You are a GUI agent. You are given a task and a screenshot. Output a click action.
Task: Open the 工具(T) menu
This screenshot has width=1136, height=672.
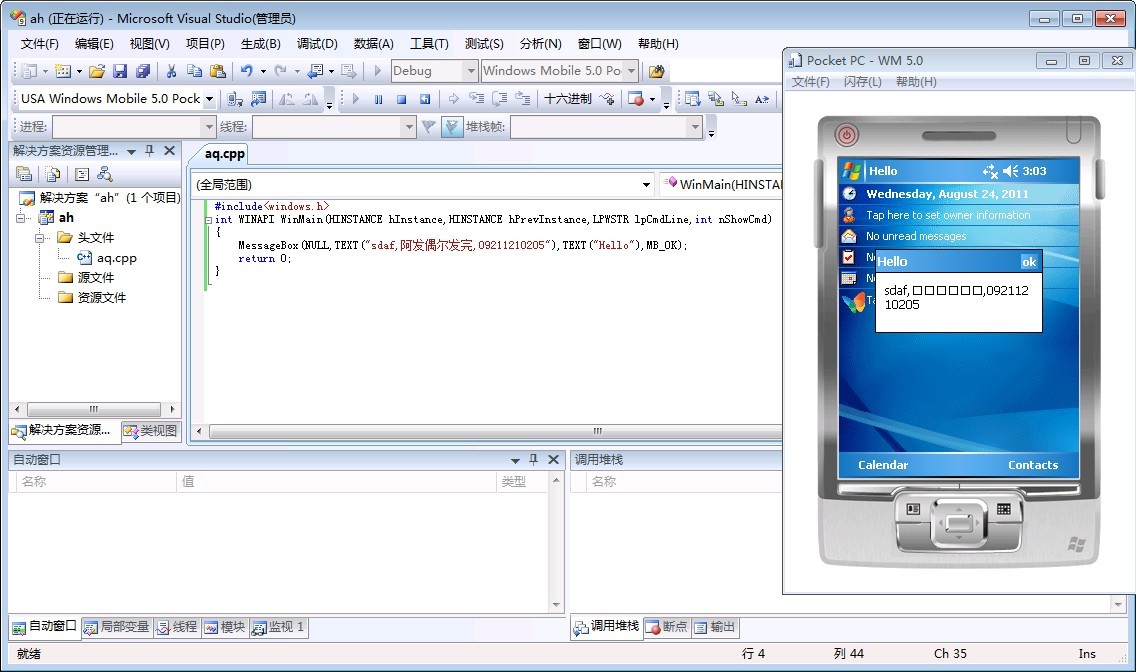[430, 43]
